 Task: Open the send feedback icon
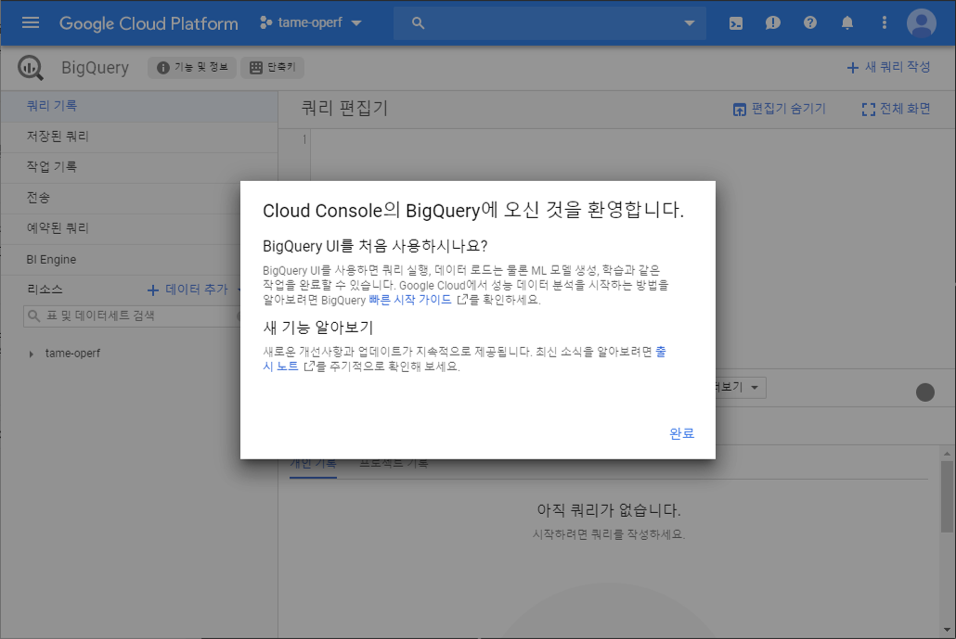coord(773,23)
